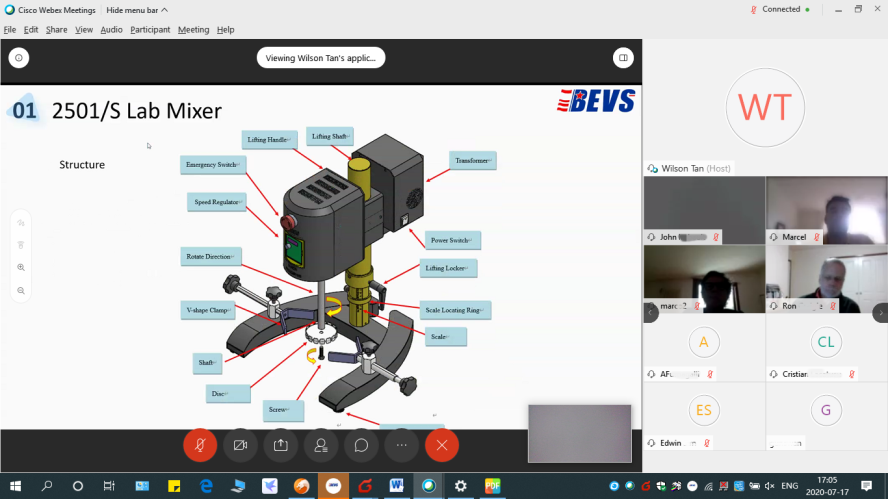Click muted mic icon next to John

(716, 237)
